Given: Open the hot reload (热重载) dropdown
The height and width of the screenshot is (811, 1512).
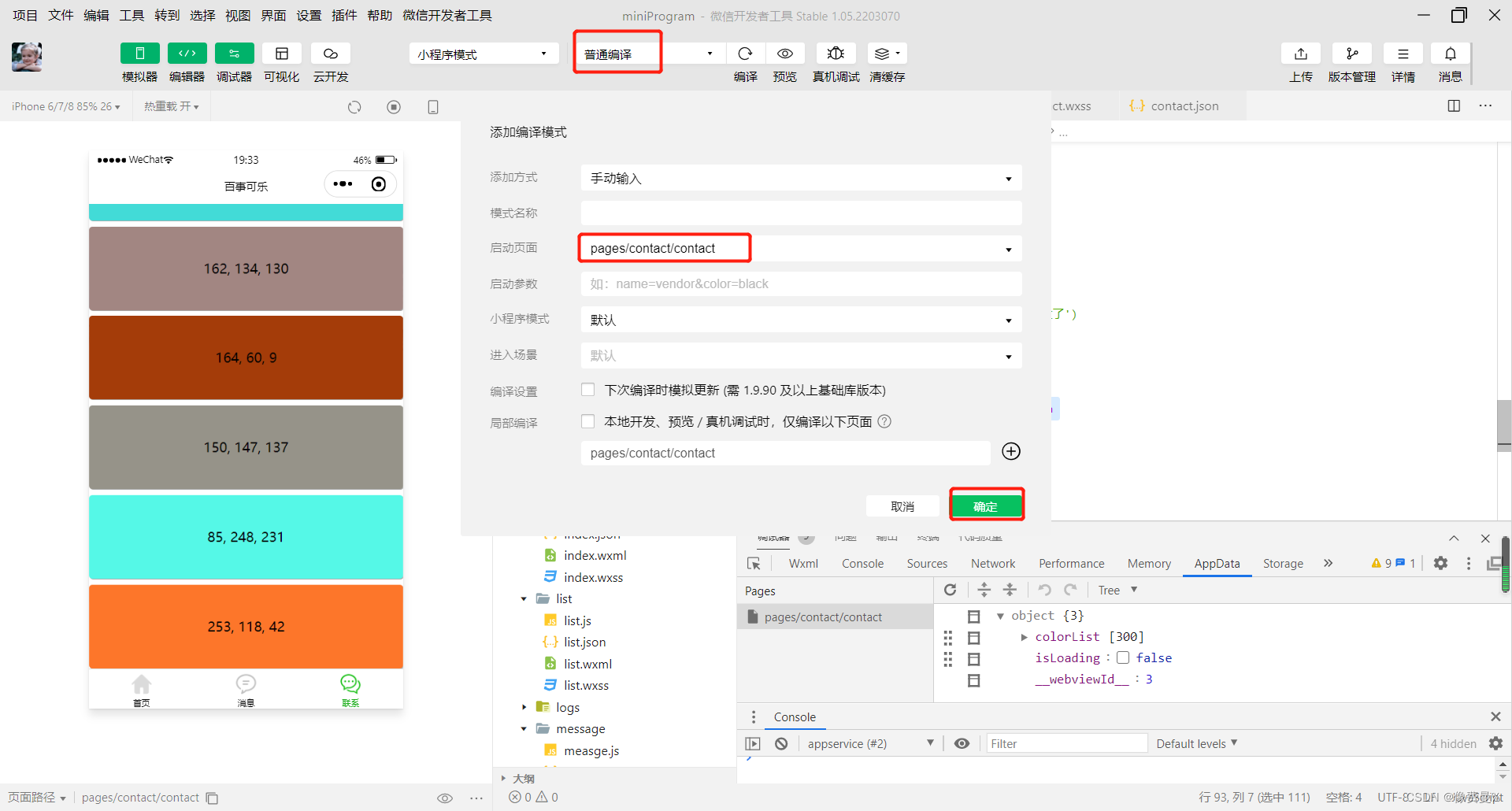Looking at the screenshot, I should (171, 106).
